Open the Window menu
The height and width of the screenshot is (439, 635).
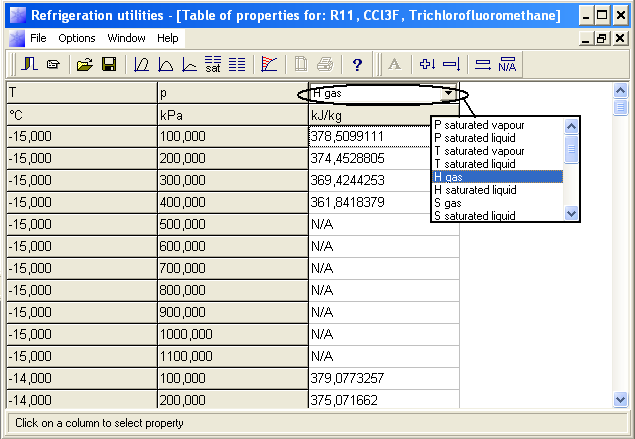click(x=126, y=38)
